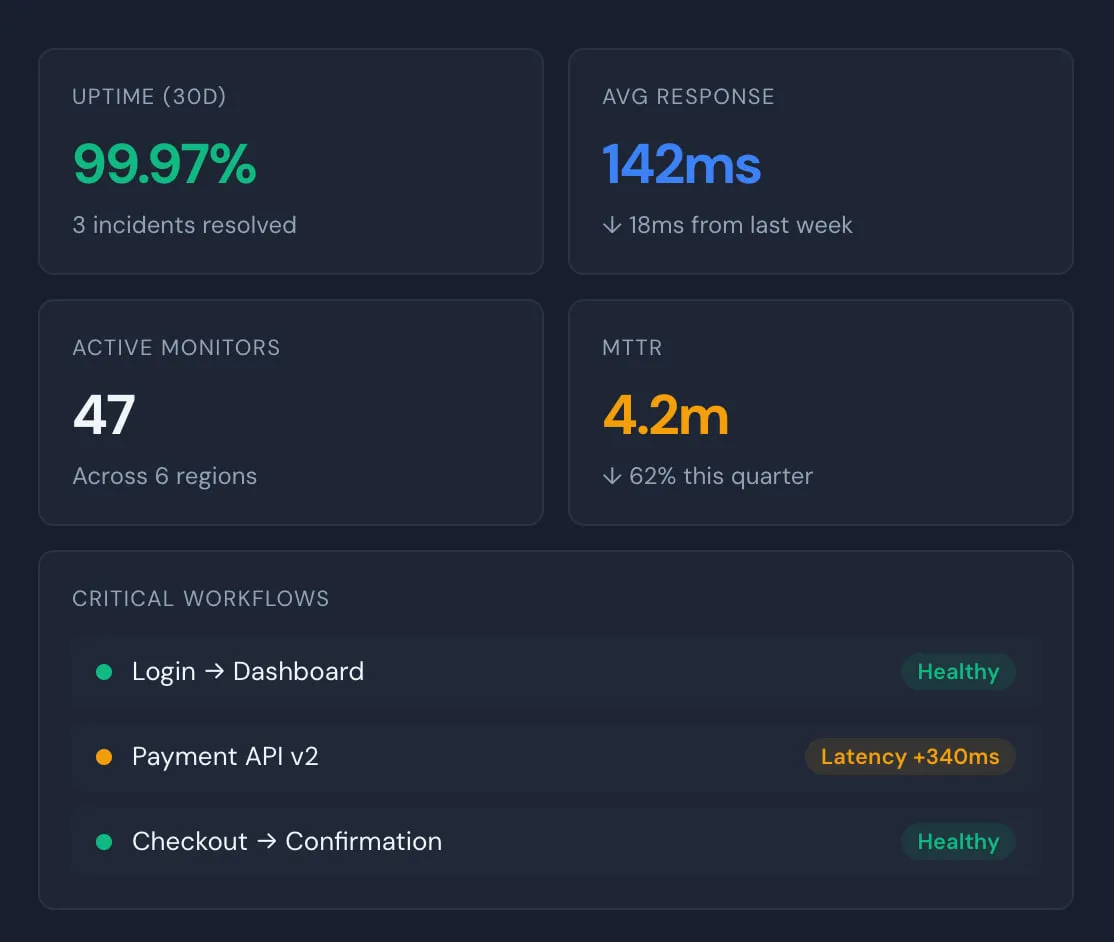This screenshot has height=942, width=1114.
Task: Click the down-arrow trend icon beside "18ms from last week"
Action: pyautogui.click(x=610, y=225)
